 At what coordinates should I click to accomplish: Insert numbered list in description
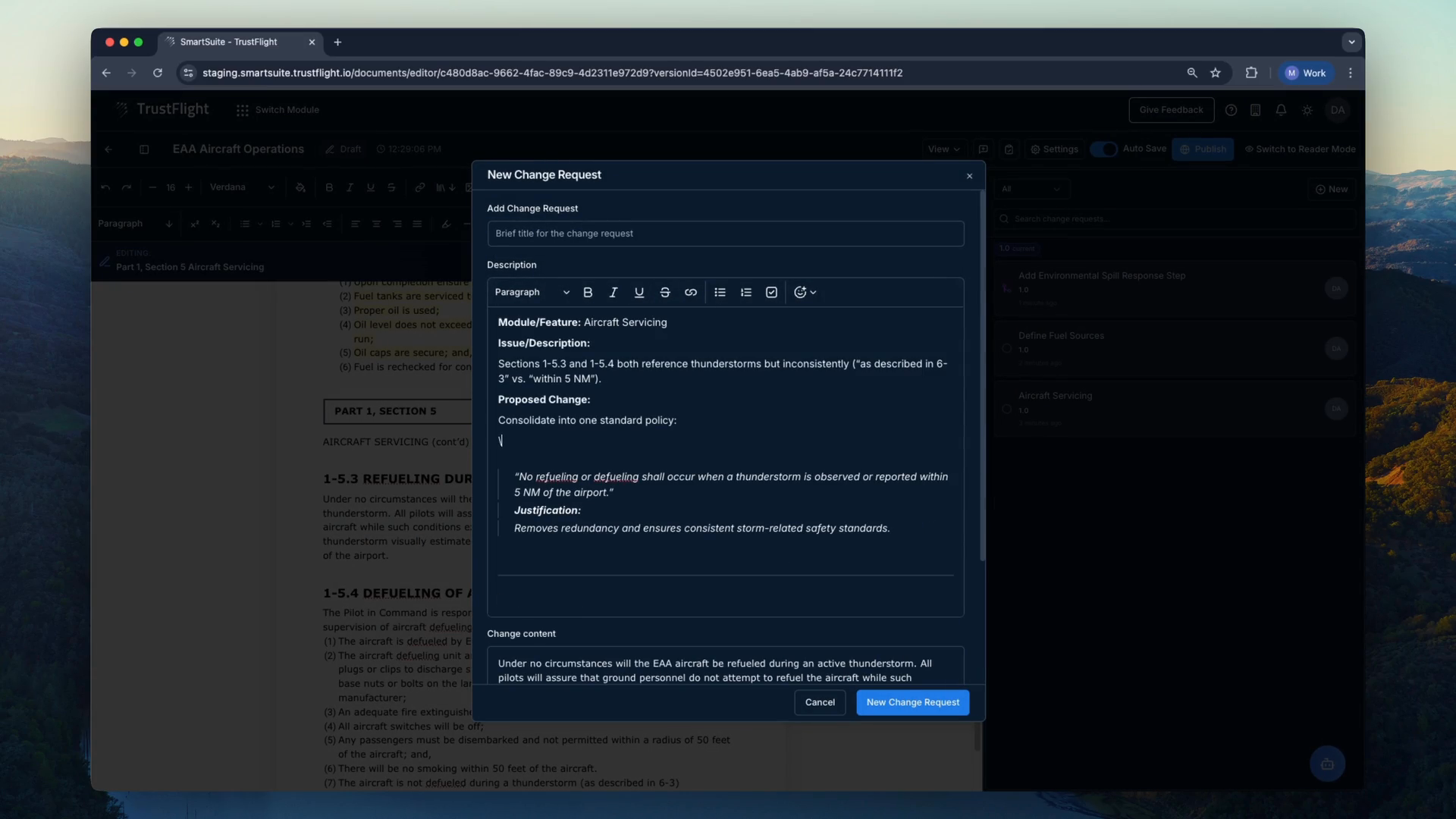tap(746, 292)
